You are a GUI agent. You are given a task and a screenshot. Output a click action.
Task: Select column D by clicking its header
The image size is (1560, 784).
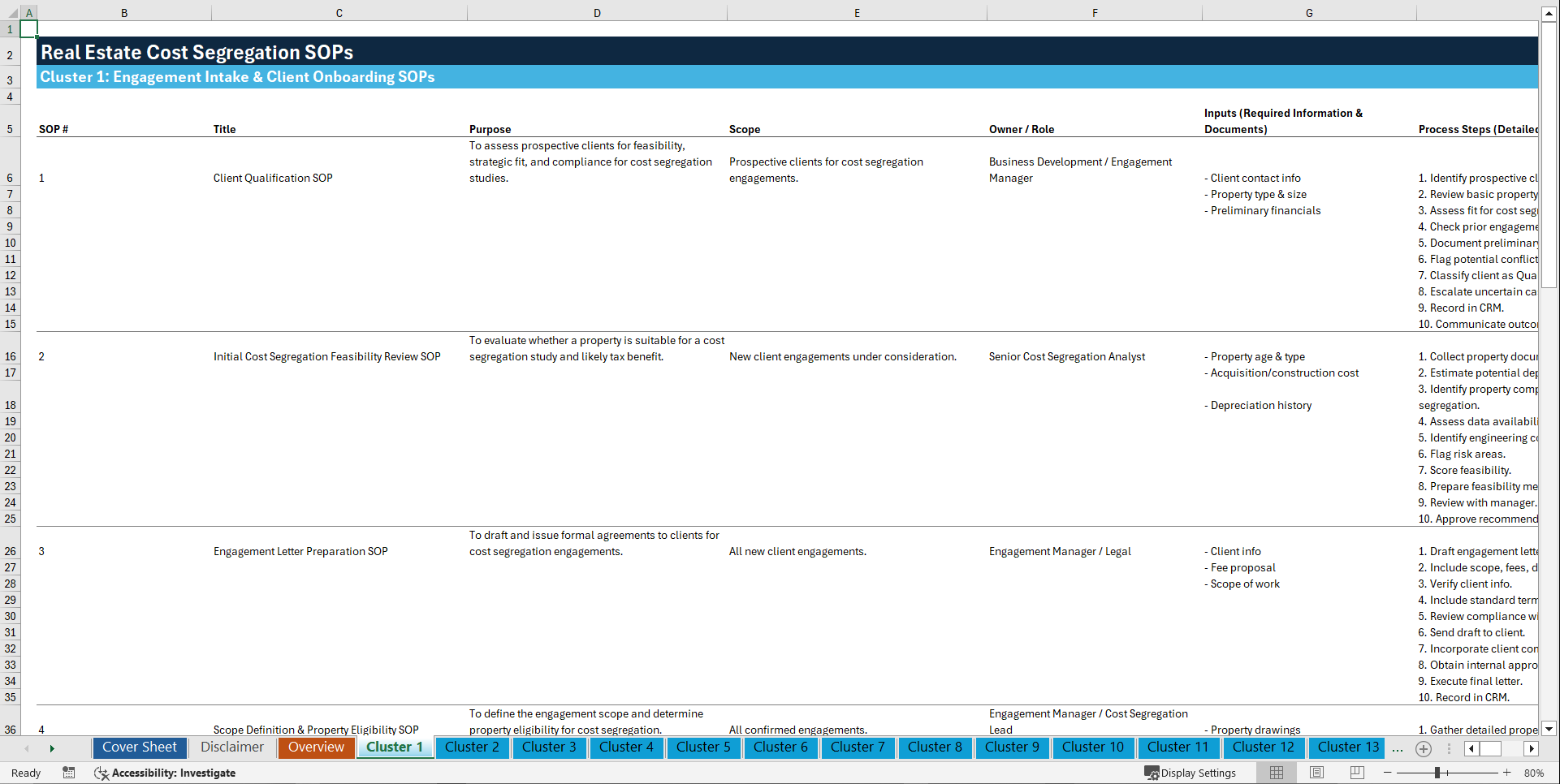597,12
